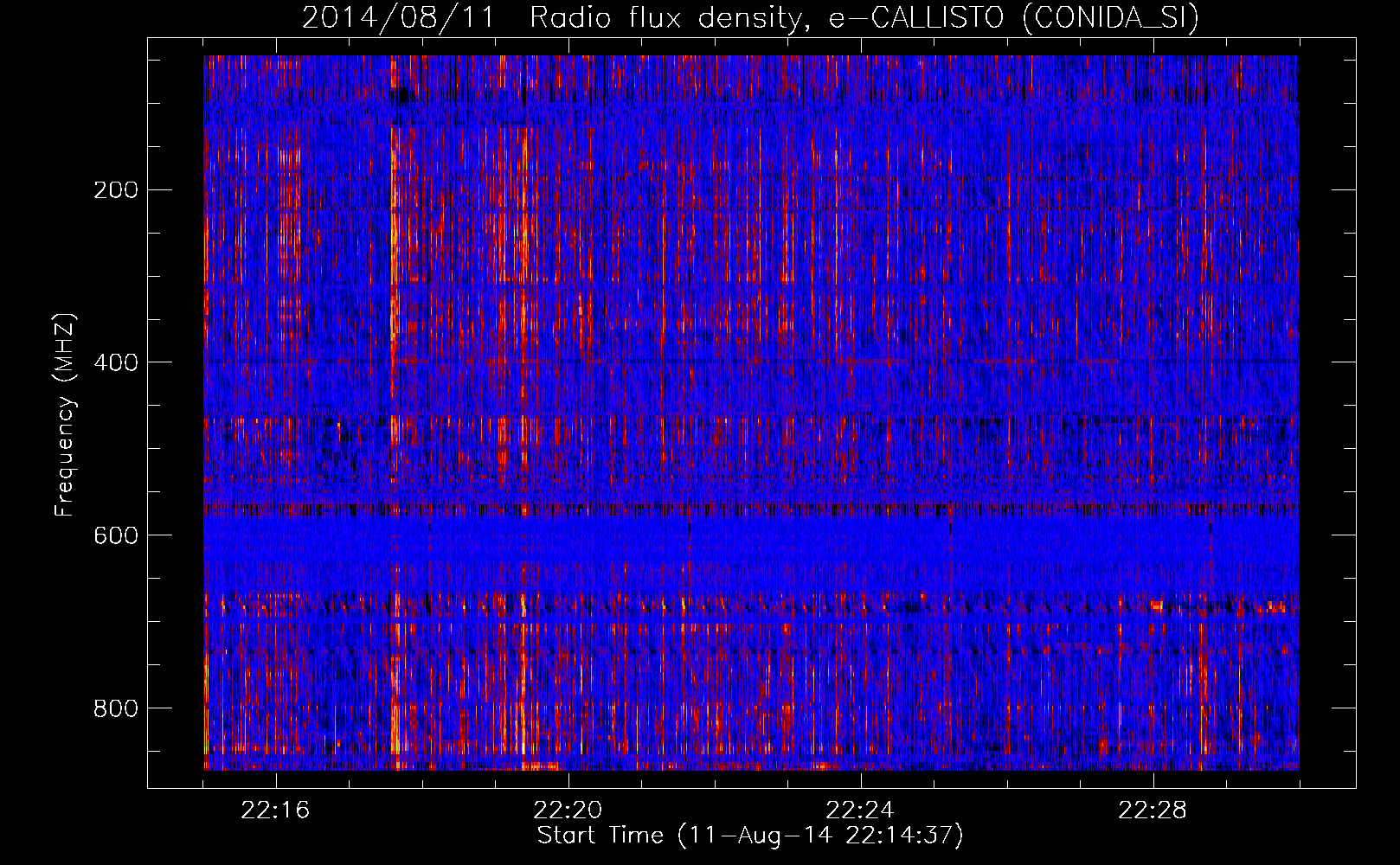Click the 22:24 time tick label
Screen dimensions: 1400x865
coord(861,811)
